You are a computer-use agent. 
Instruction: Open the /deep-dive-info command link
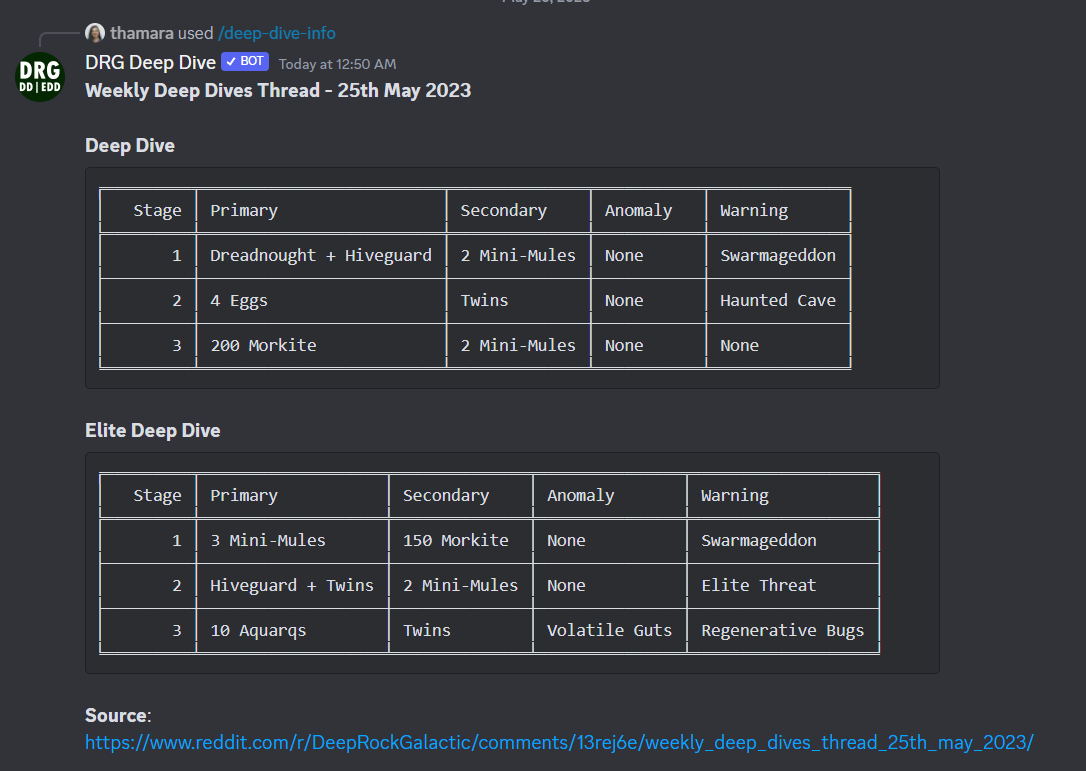point(276,33)
